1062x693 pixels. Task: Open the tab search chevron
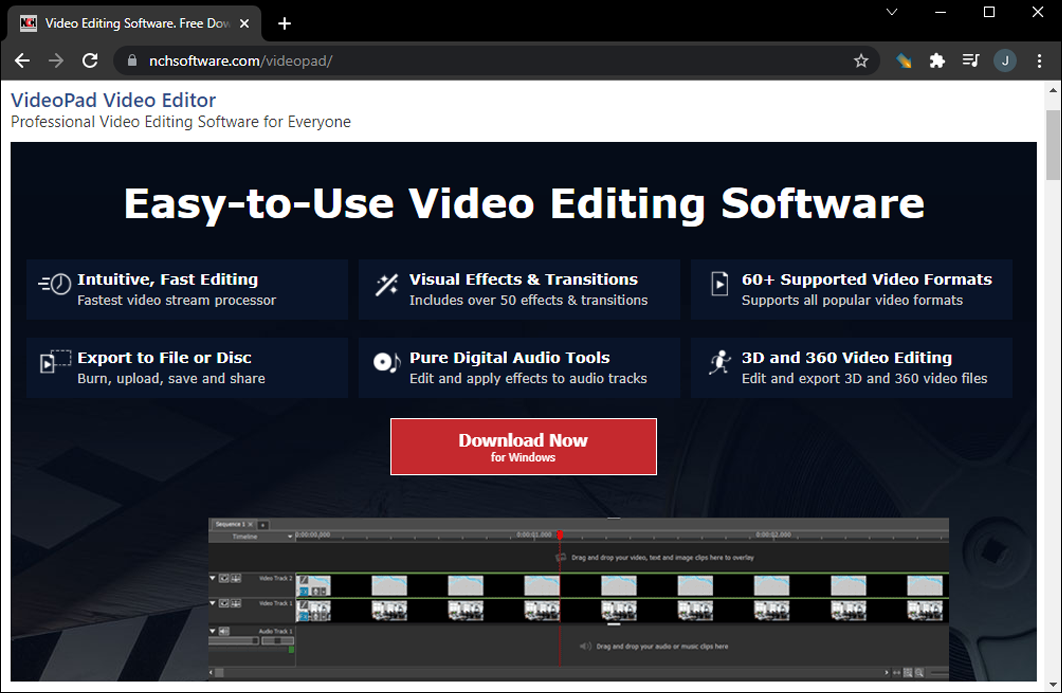click(x=891, y=12)
